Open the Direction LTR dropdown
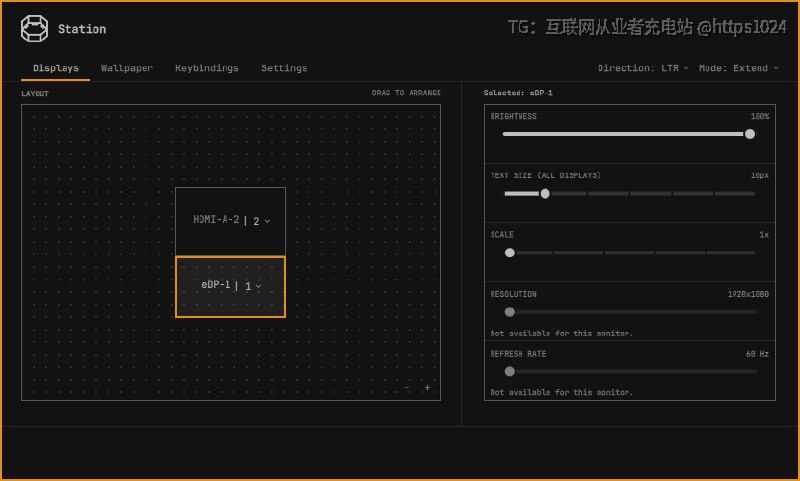 (643, 68)
